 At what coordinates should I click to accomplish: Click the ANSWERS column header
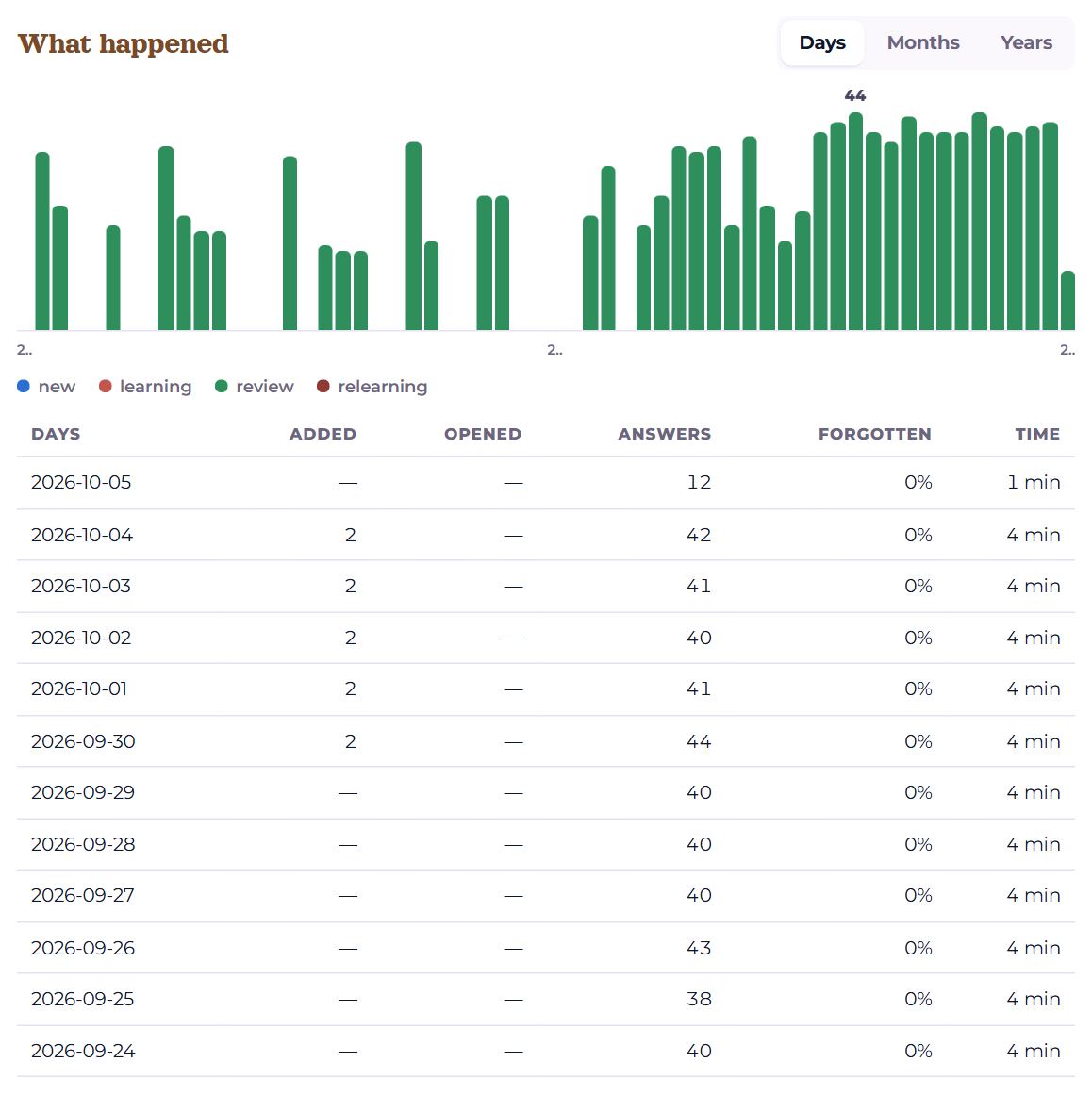(664, 434)
